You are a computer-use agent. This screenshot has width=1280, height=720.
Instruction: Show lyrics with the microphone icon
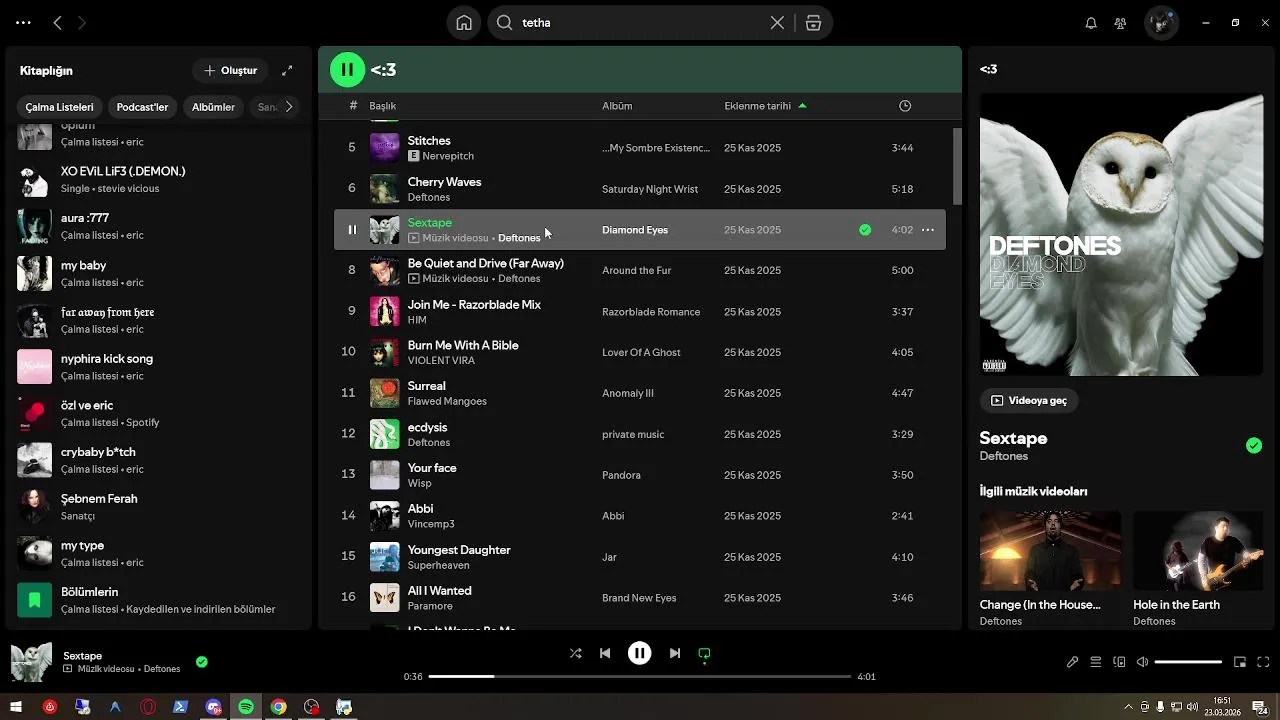(1072, 662)
